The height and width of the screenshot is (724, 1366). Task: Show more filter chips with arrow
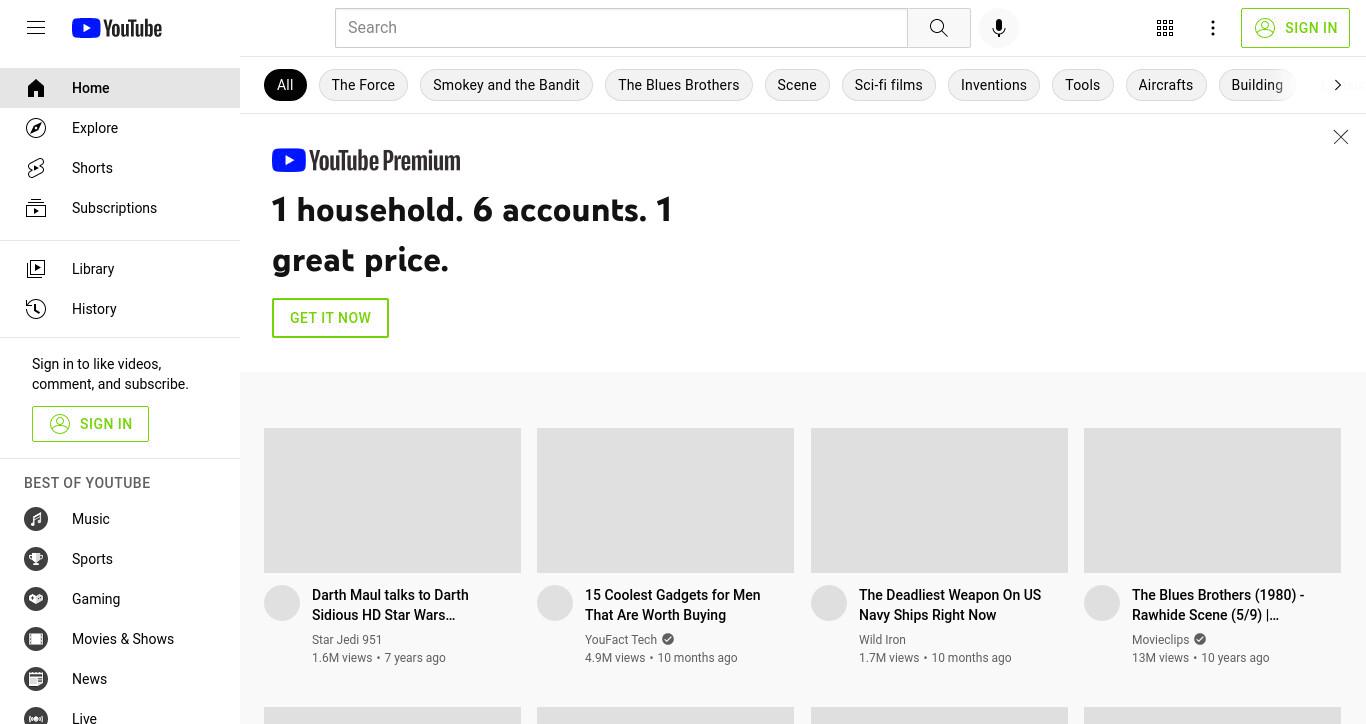tap(1337, 85)
